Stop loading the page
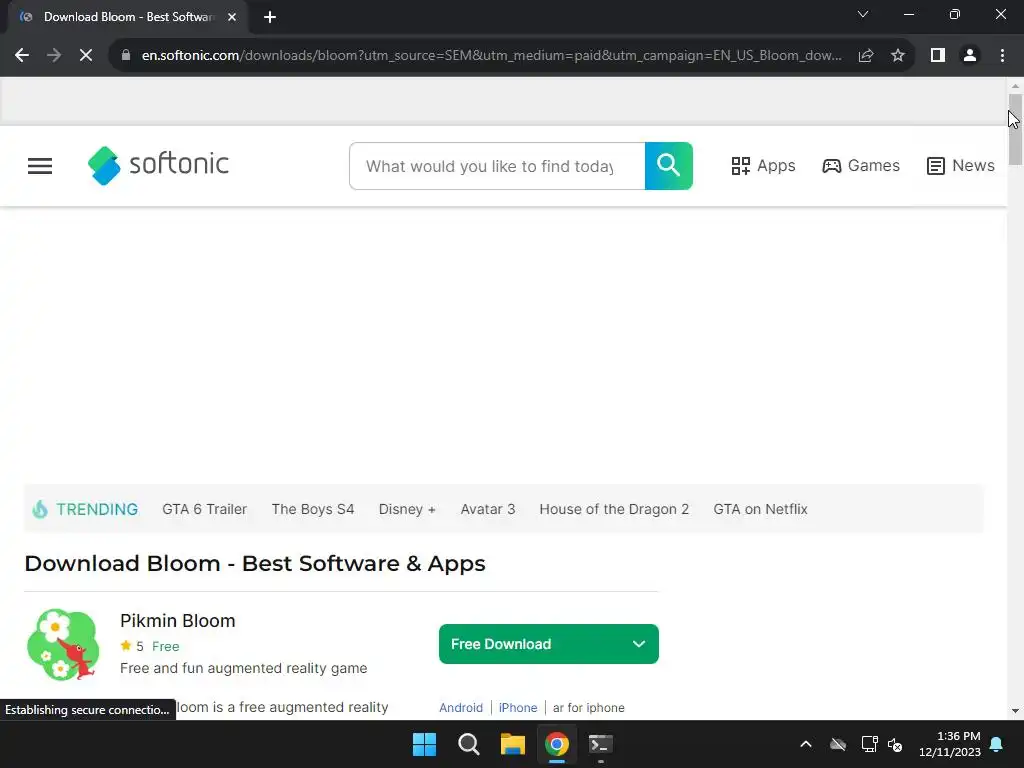 pos(86,56)
